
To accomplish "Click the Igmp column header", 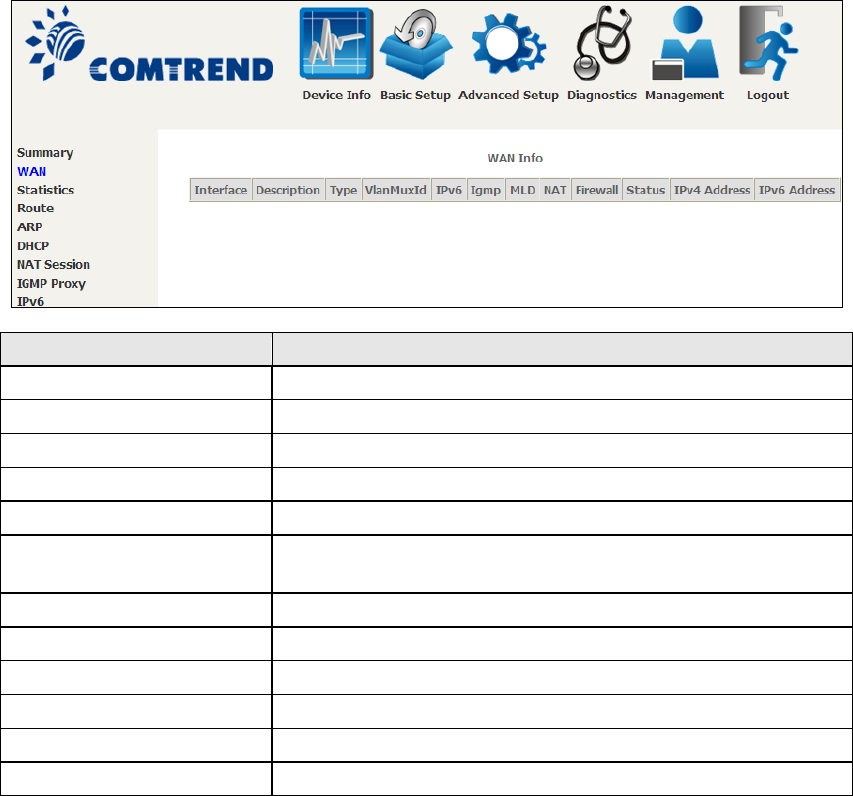I will [486, 190].
